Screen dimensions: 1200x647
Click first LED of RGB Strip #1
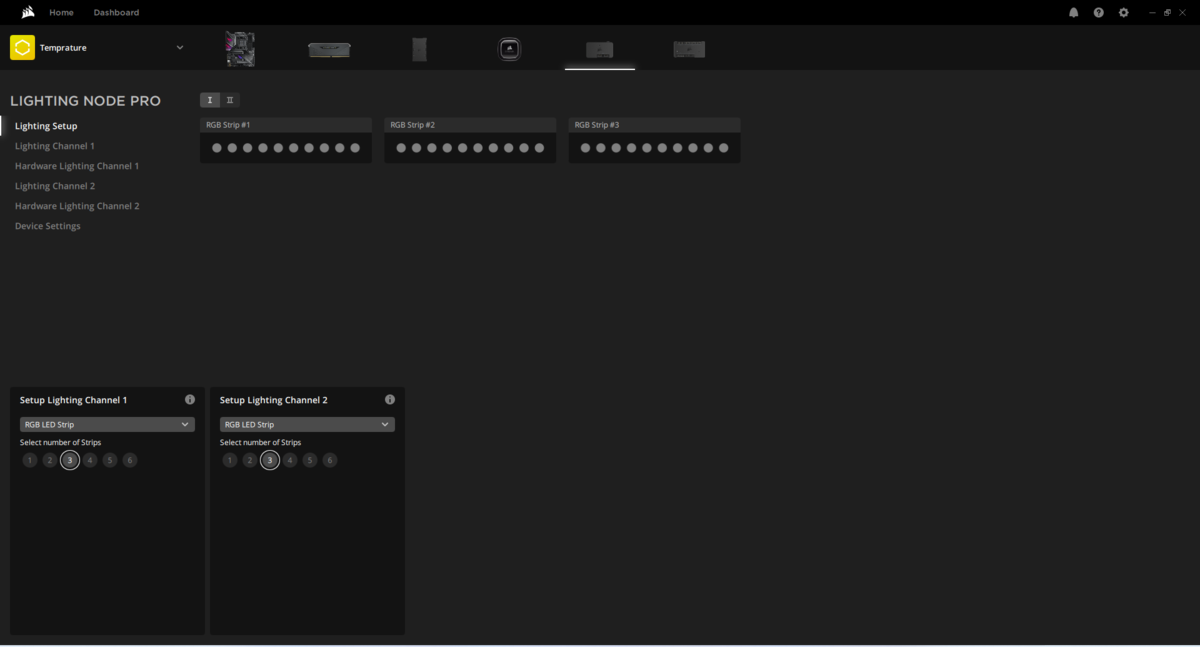click(x=217, y=148)
